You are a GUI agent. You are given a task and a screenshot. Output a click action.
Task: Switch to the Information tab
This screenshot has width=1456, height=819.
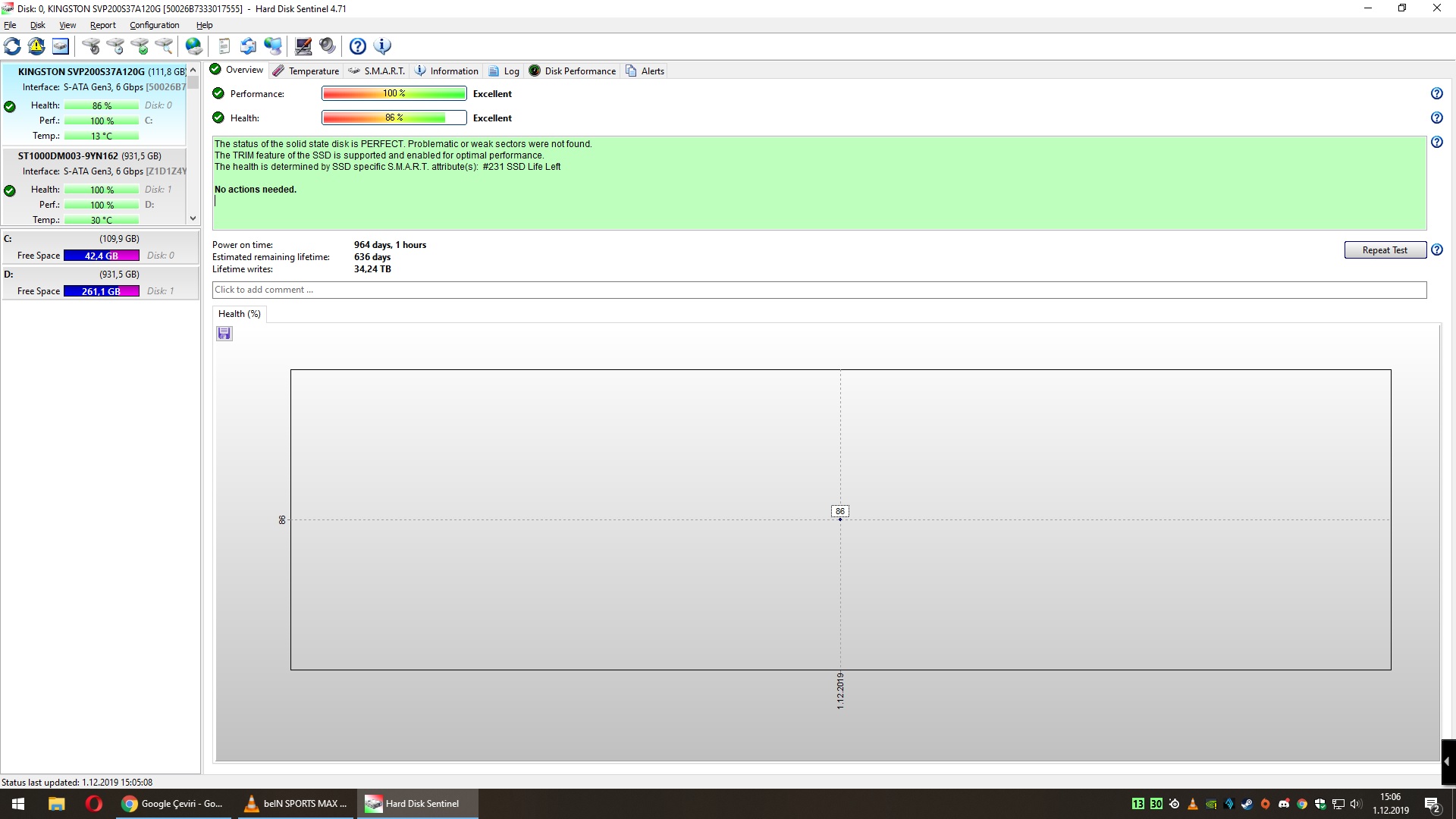point(447,71)
